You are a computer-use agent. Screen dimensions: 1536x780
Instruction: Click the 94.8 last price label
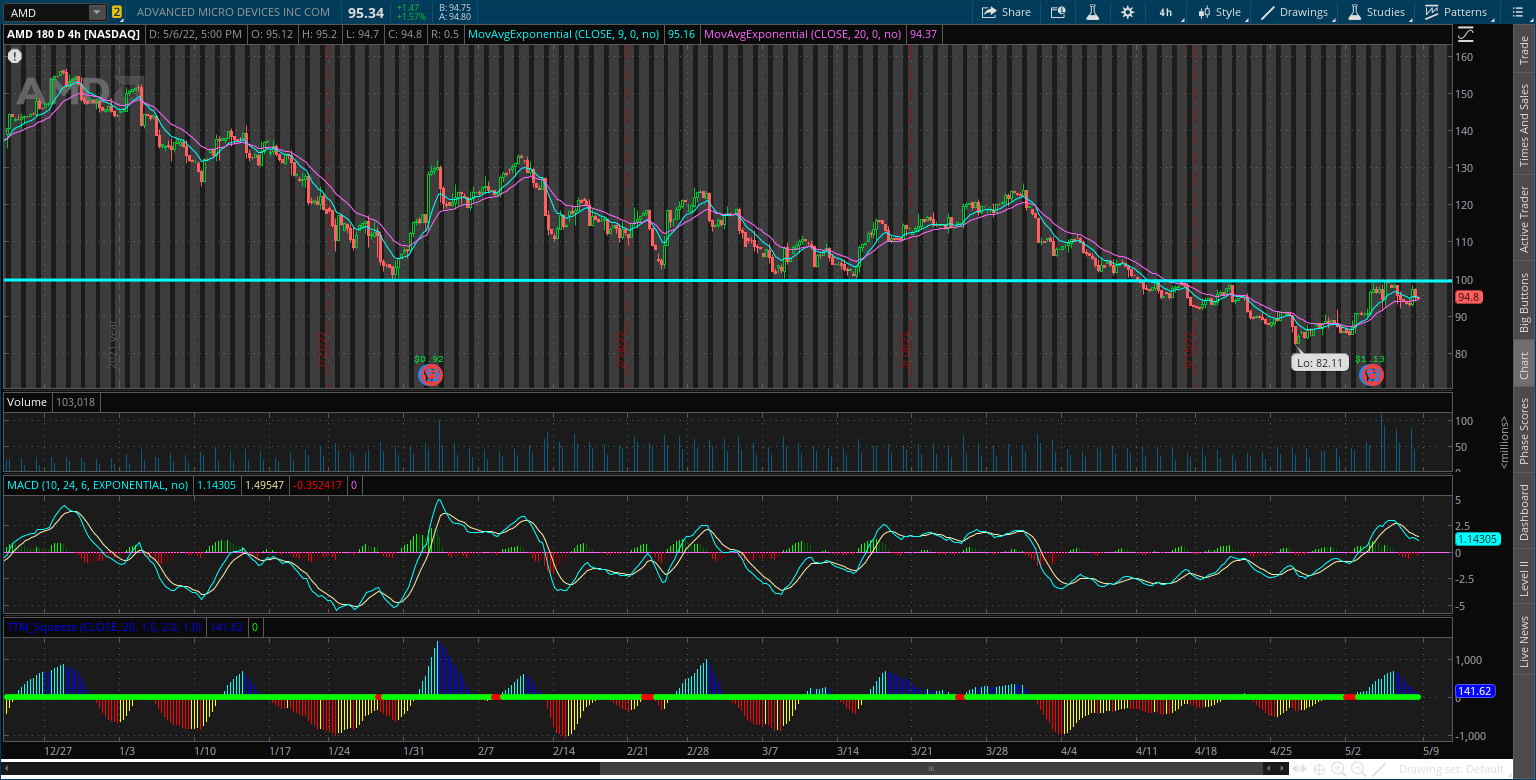coord(1468,297)
